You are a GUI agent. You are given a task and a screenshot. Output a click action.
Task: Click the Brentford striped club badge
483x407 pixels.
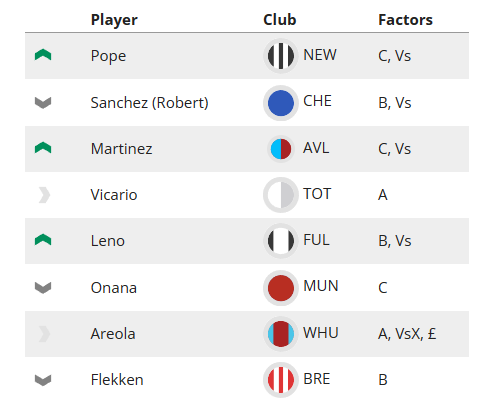(281, 380)
